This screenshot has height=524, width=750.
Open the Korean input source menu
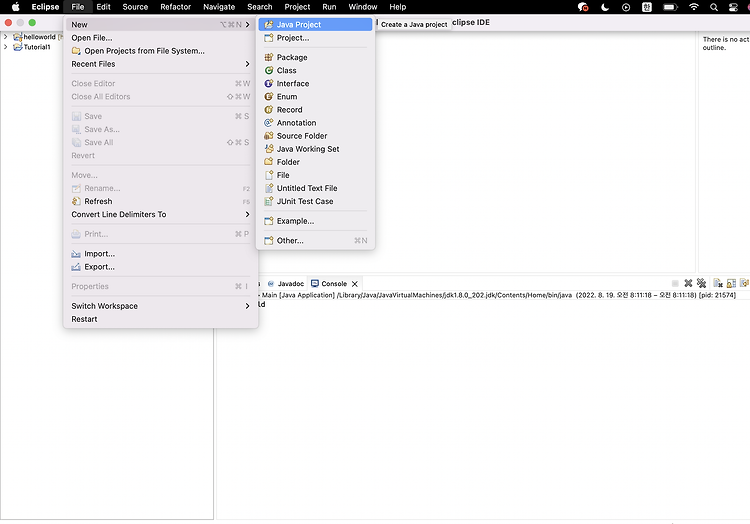tap(647, 7)
